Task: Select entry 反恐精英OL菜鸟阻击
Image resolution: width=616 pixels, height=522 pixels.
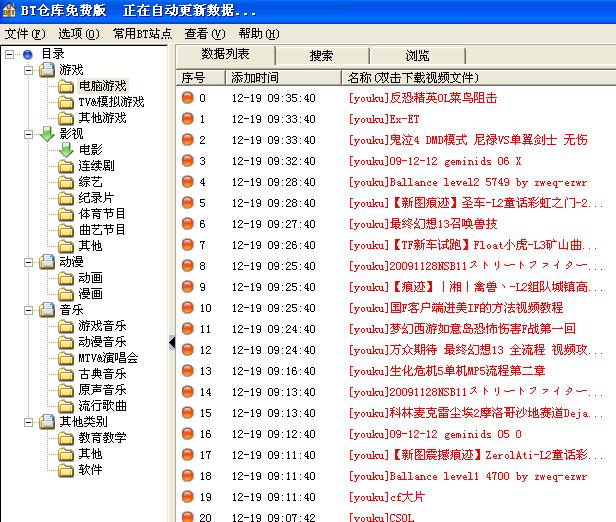Action: point(423,98)
